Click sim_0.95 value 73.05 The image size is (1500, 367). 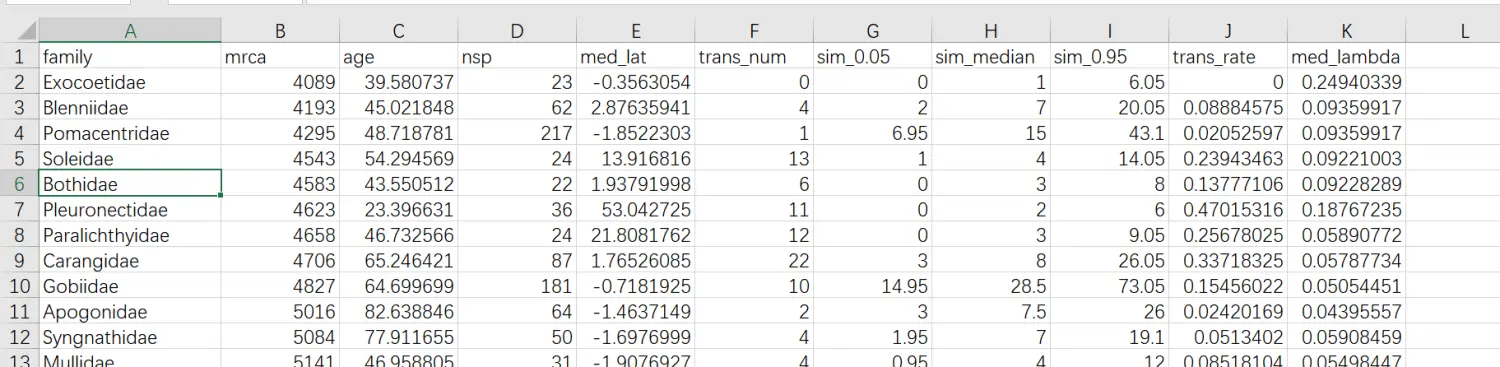tap(1108, 286)
